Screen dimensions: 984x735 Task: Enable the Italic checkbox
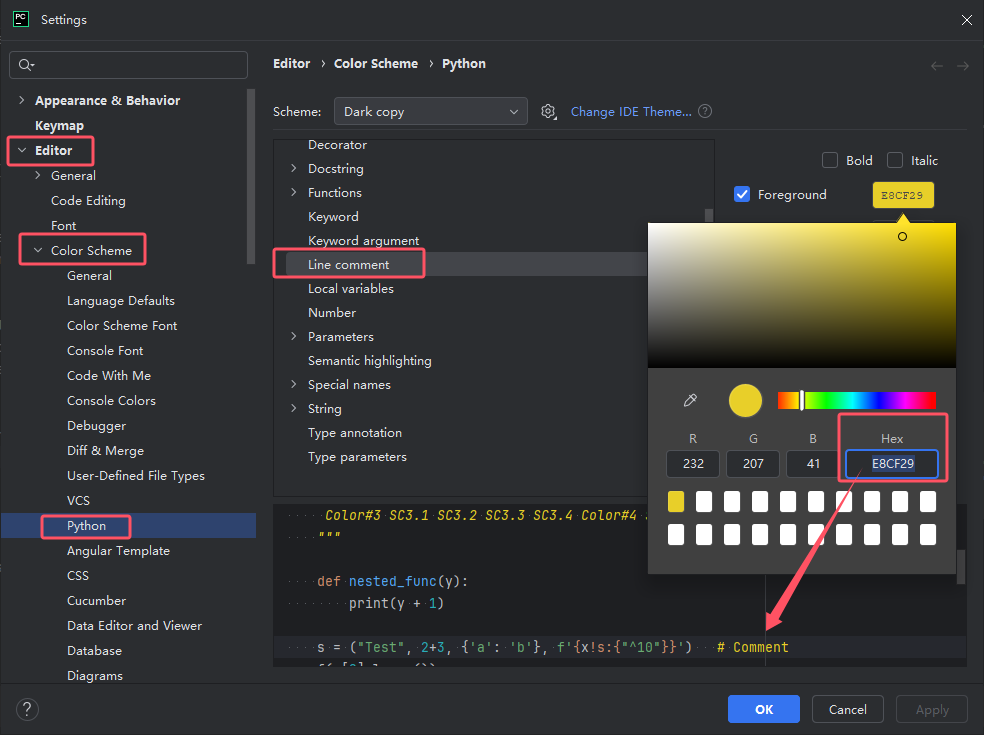(895, 161)
